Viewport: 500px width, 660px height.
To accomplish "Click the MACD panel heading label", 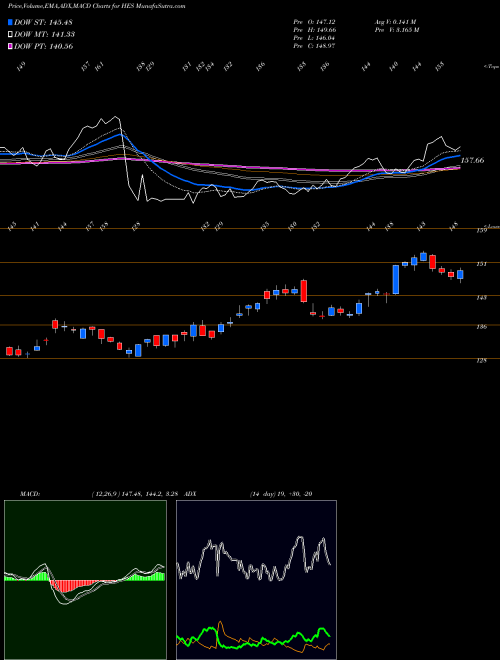I will point(29,494).
